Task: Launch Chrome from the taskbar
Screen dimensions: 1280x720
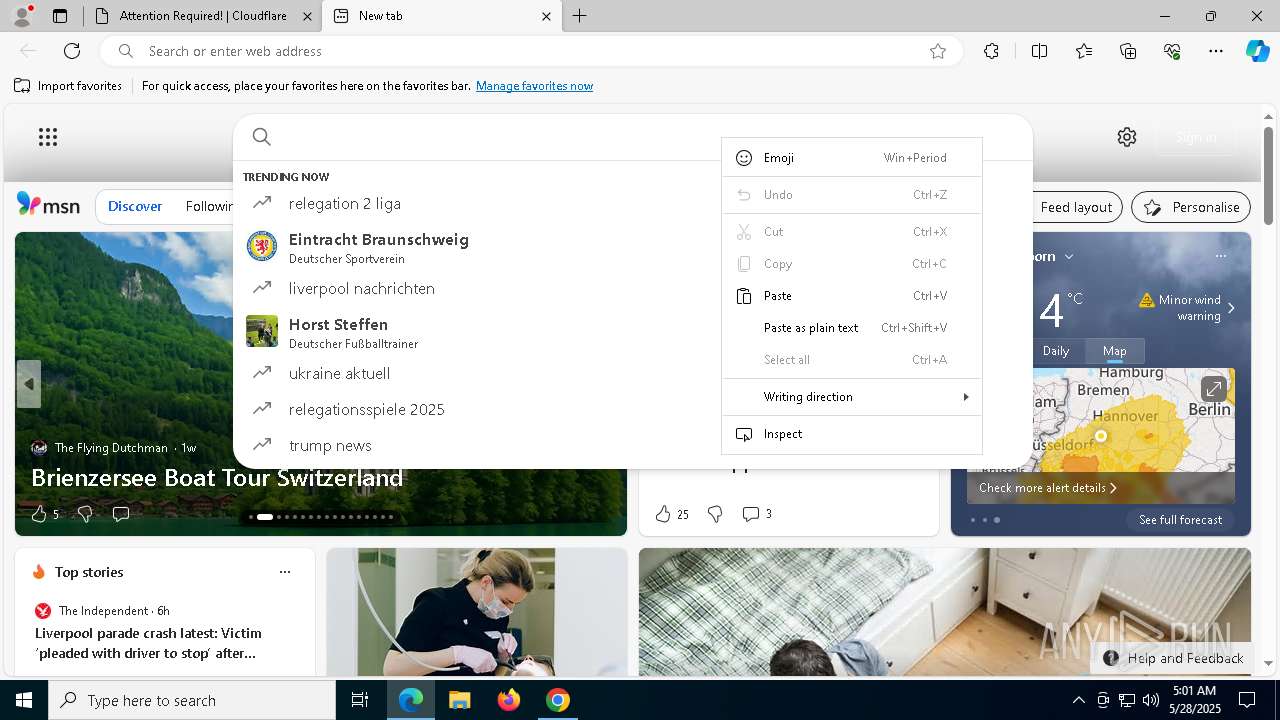Action: point(558,700)
